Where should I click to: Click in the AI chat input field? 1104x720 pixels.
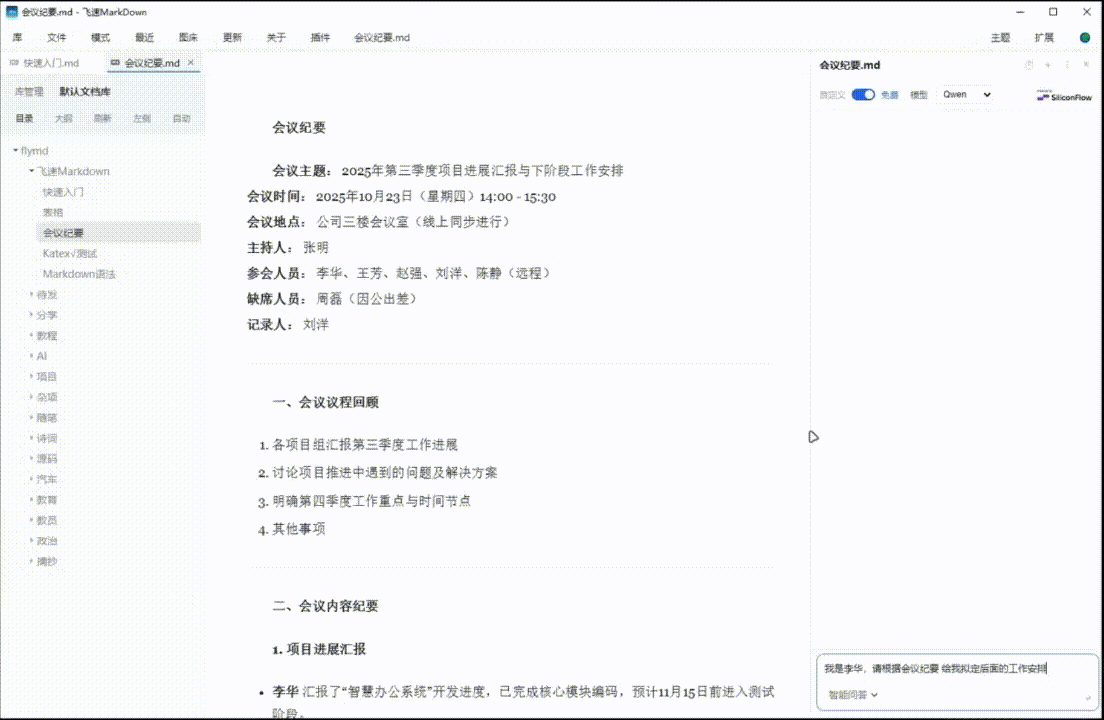(x=955, y=669)
